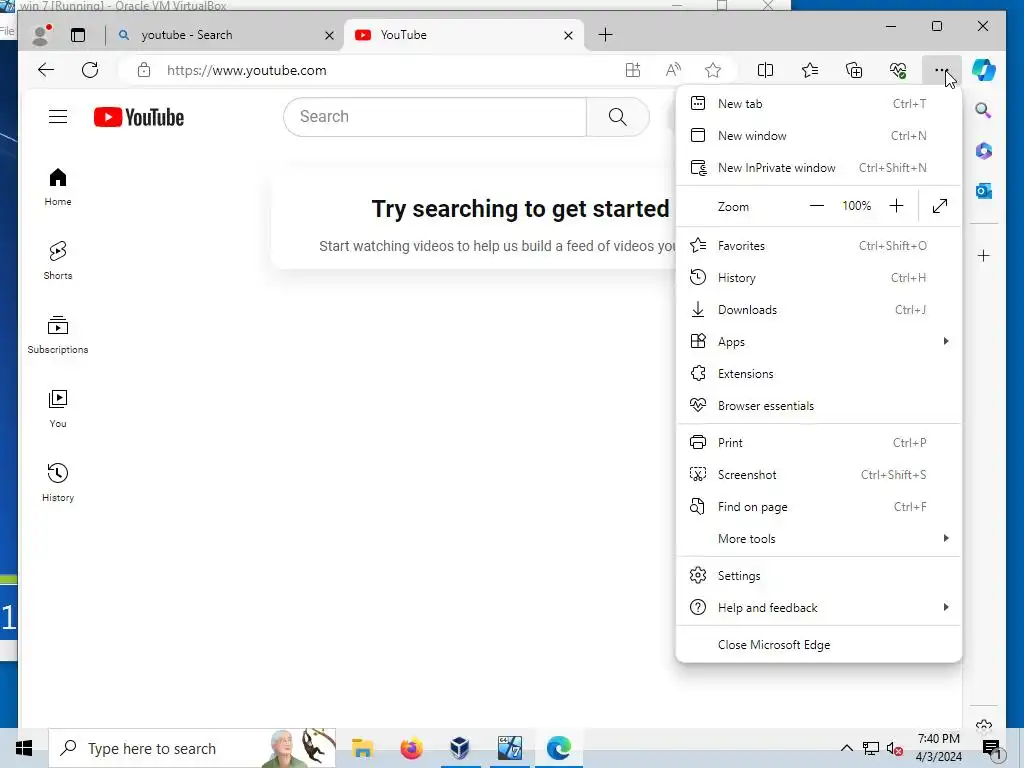The image size is (1024, 768).
Task: Close the youtube - Search tab
Action: (x=329, y=35)
